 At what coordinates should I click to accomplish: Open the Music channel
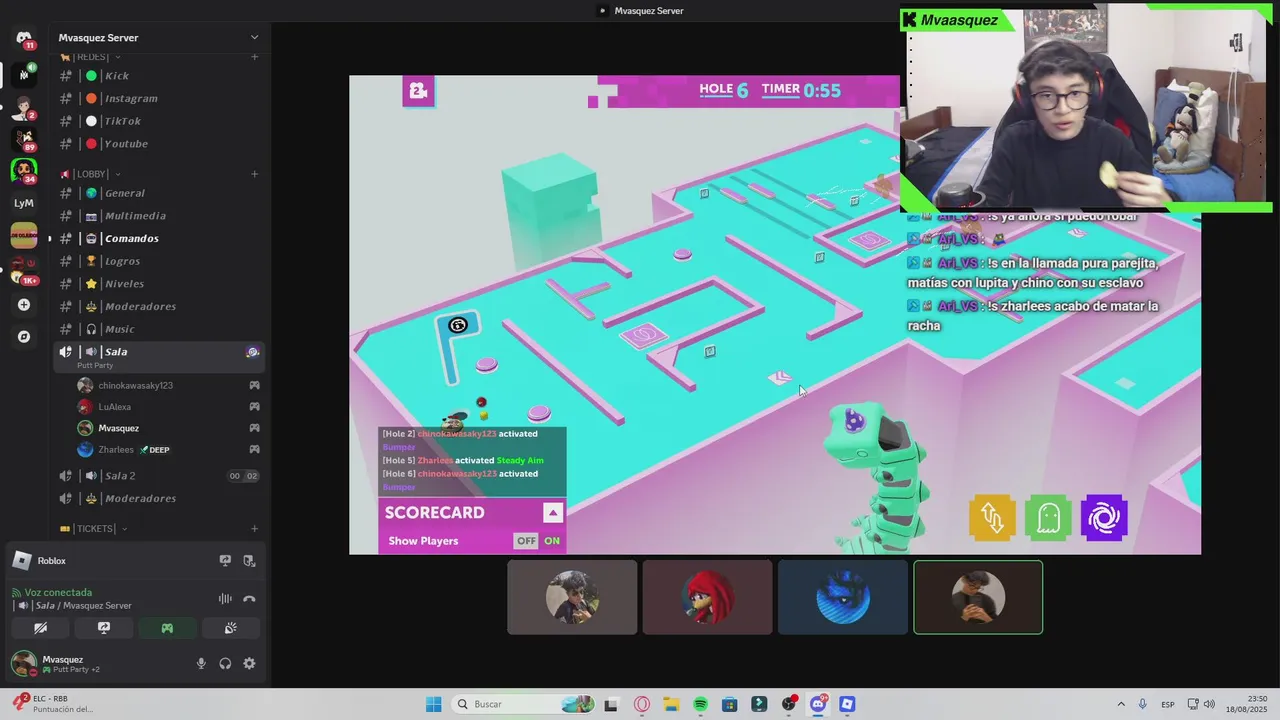(158, 329)
